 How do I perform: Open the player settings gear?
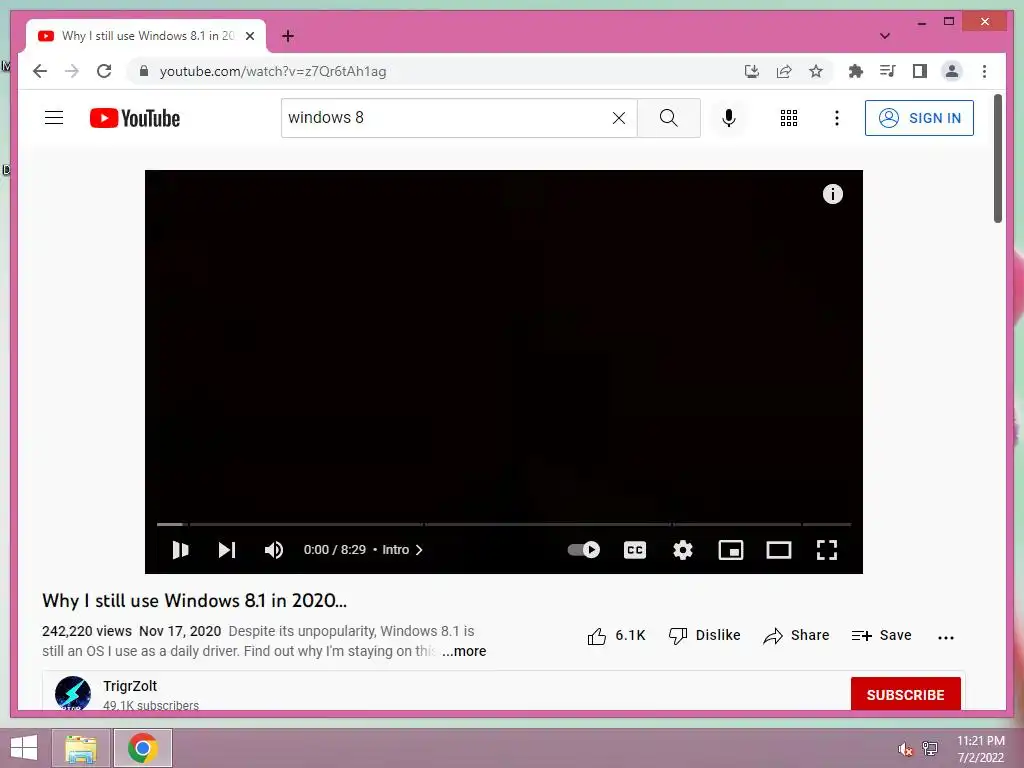click(682, 550)
